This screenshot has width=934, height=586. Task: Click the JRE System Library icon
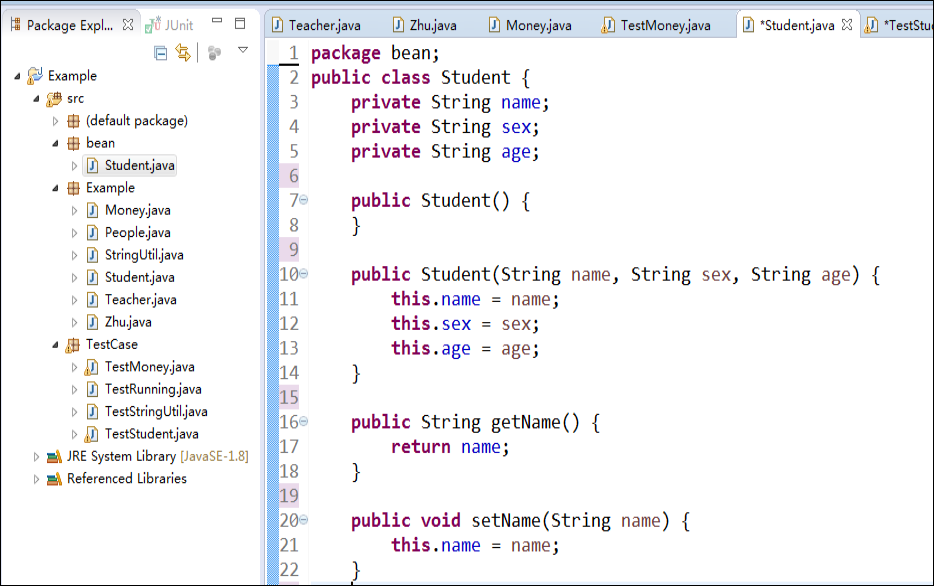tap(54, 457)
